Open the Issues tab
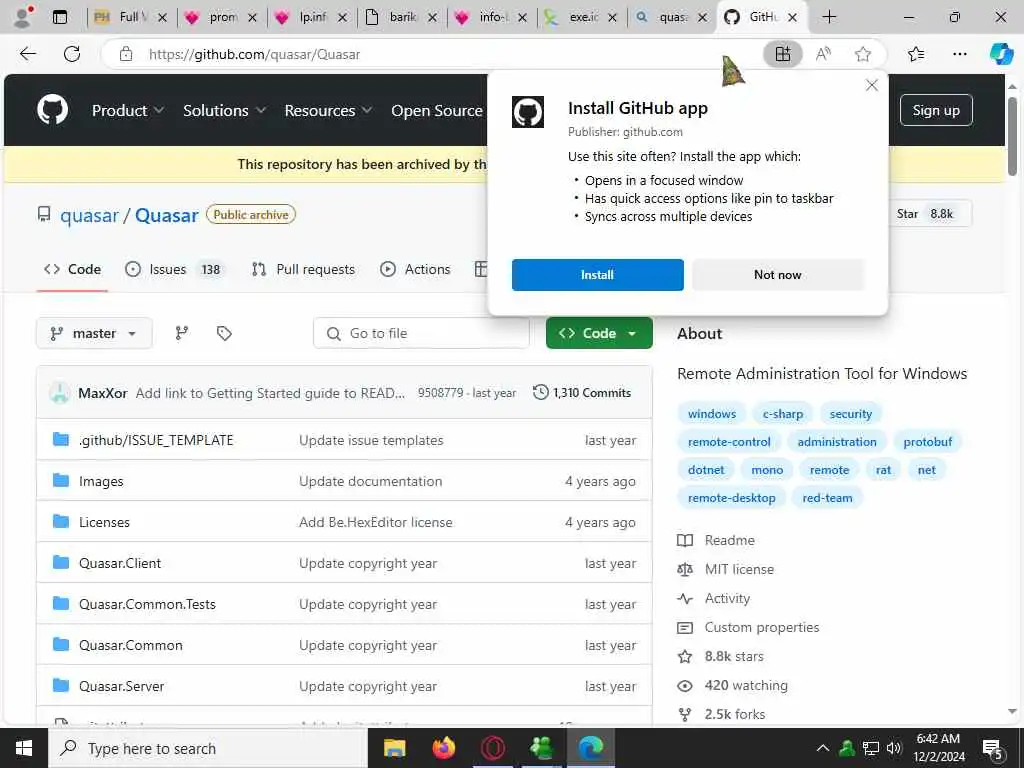The height and width of the screenshot is (768, 1024). click(x=174, y=269)
